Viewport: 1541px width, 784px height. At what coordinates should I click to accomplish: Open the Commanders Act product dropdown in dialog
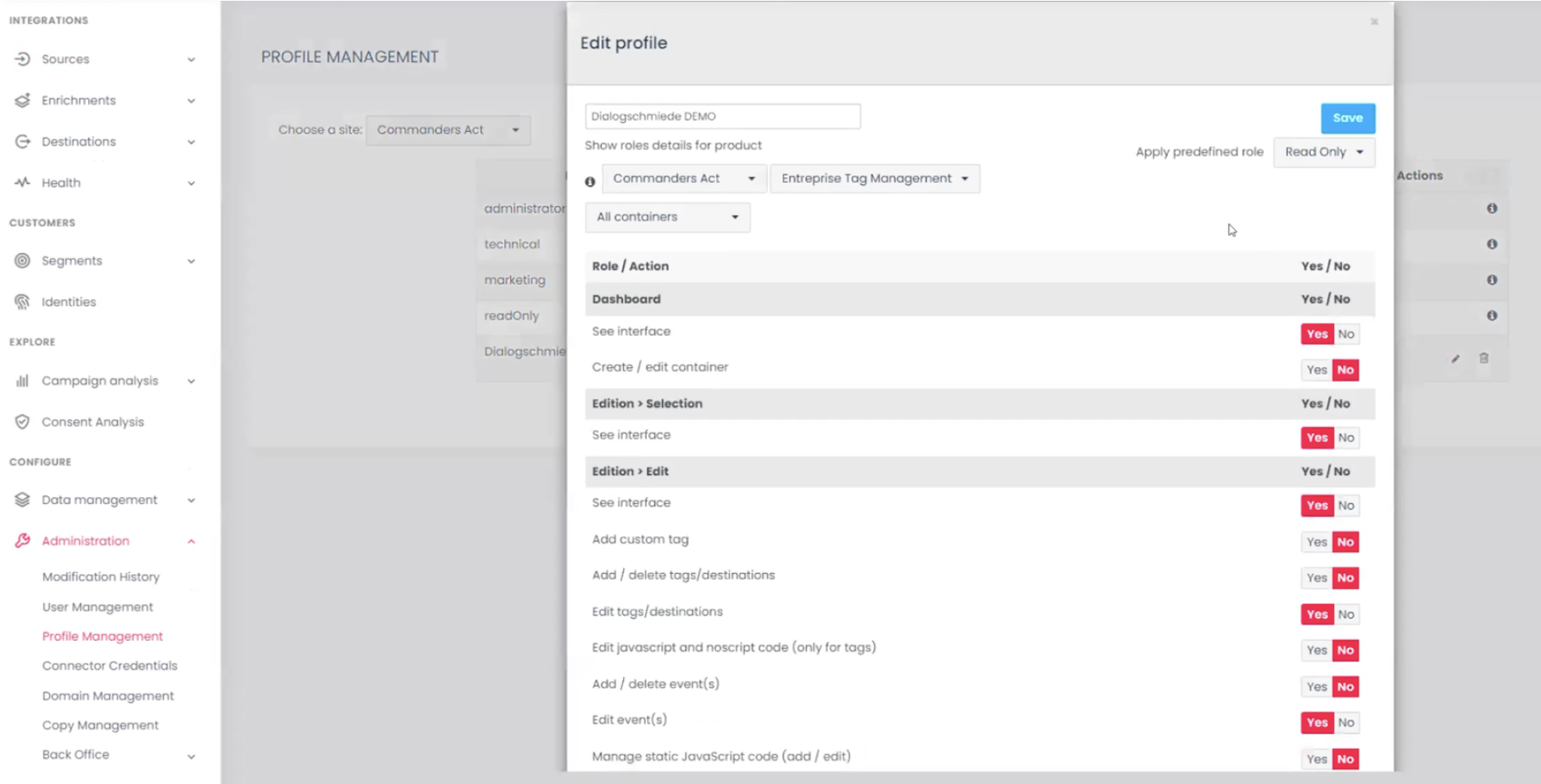click(x=683, y=178)
